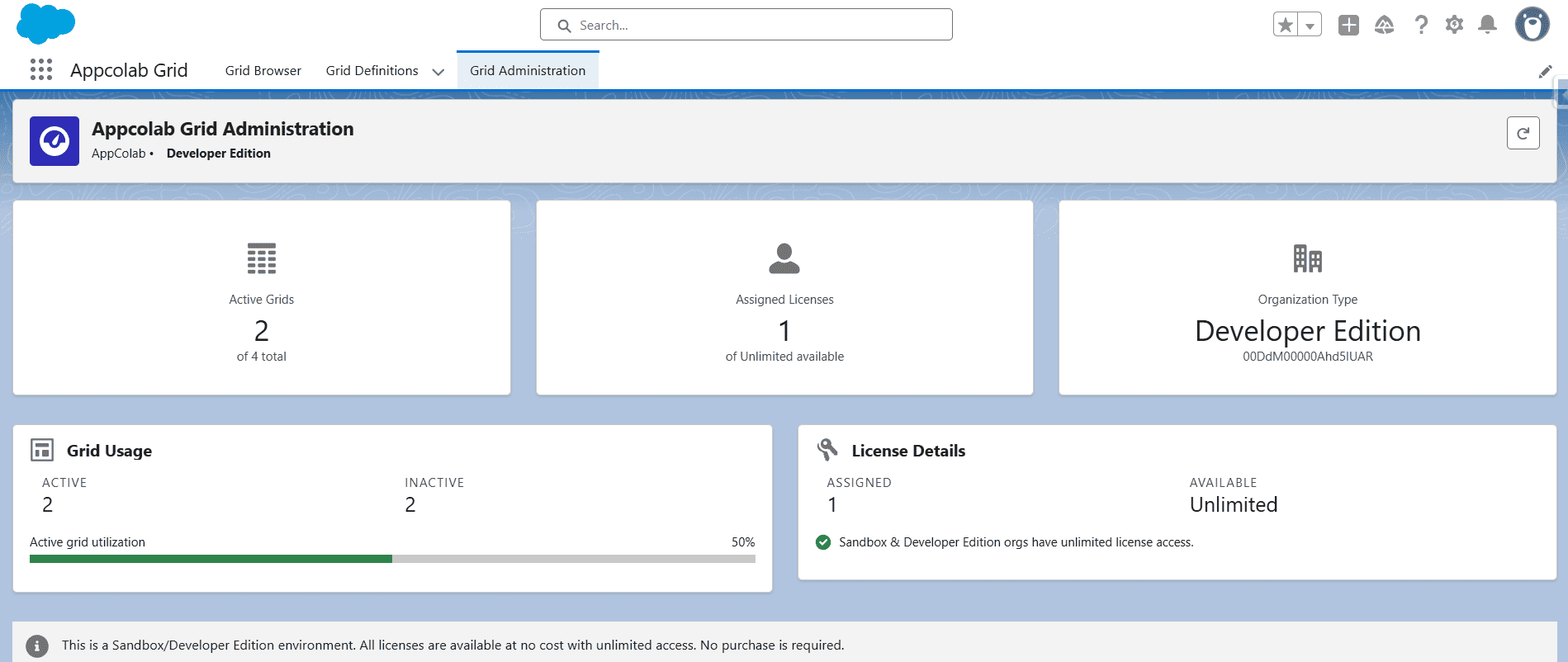Click the Active grid utilization progress bar
The height and width of the screenshot is (662, 1568).
click(x=392, y=559)
